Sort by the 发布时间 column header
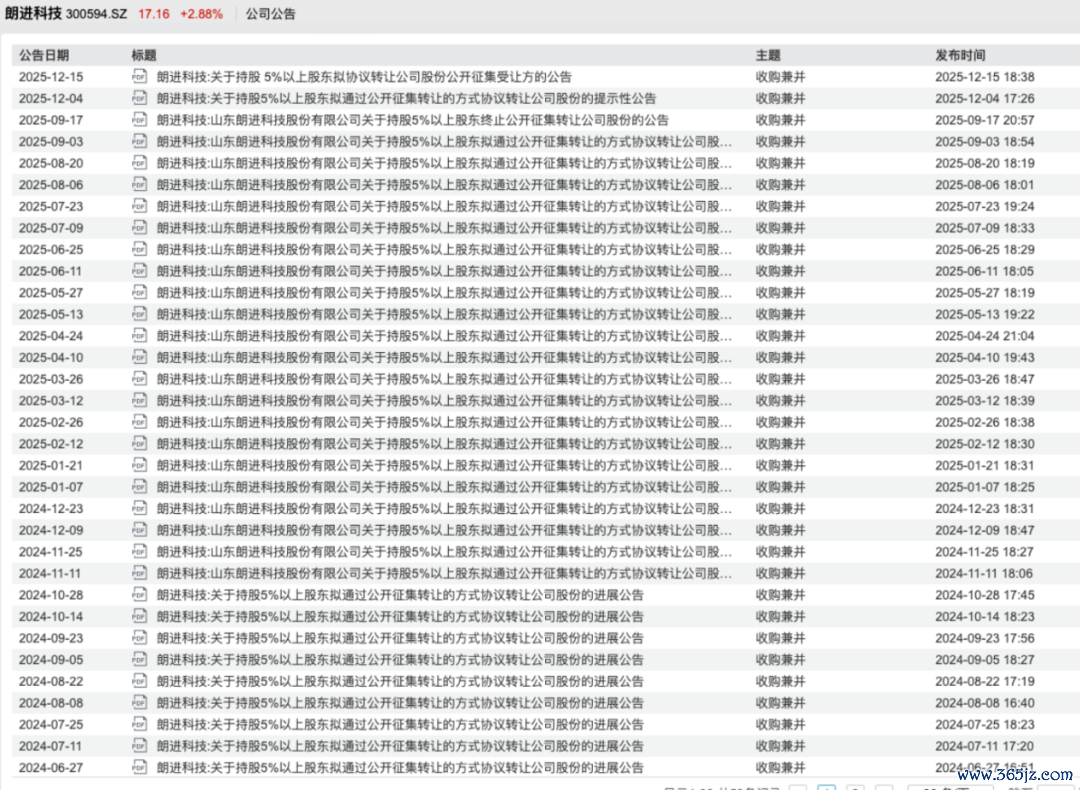1080x790 pixels. click(960, 56)
